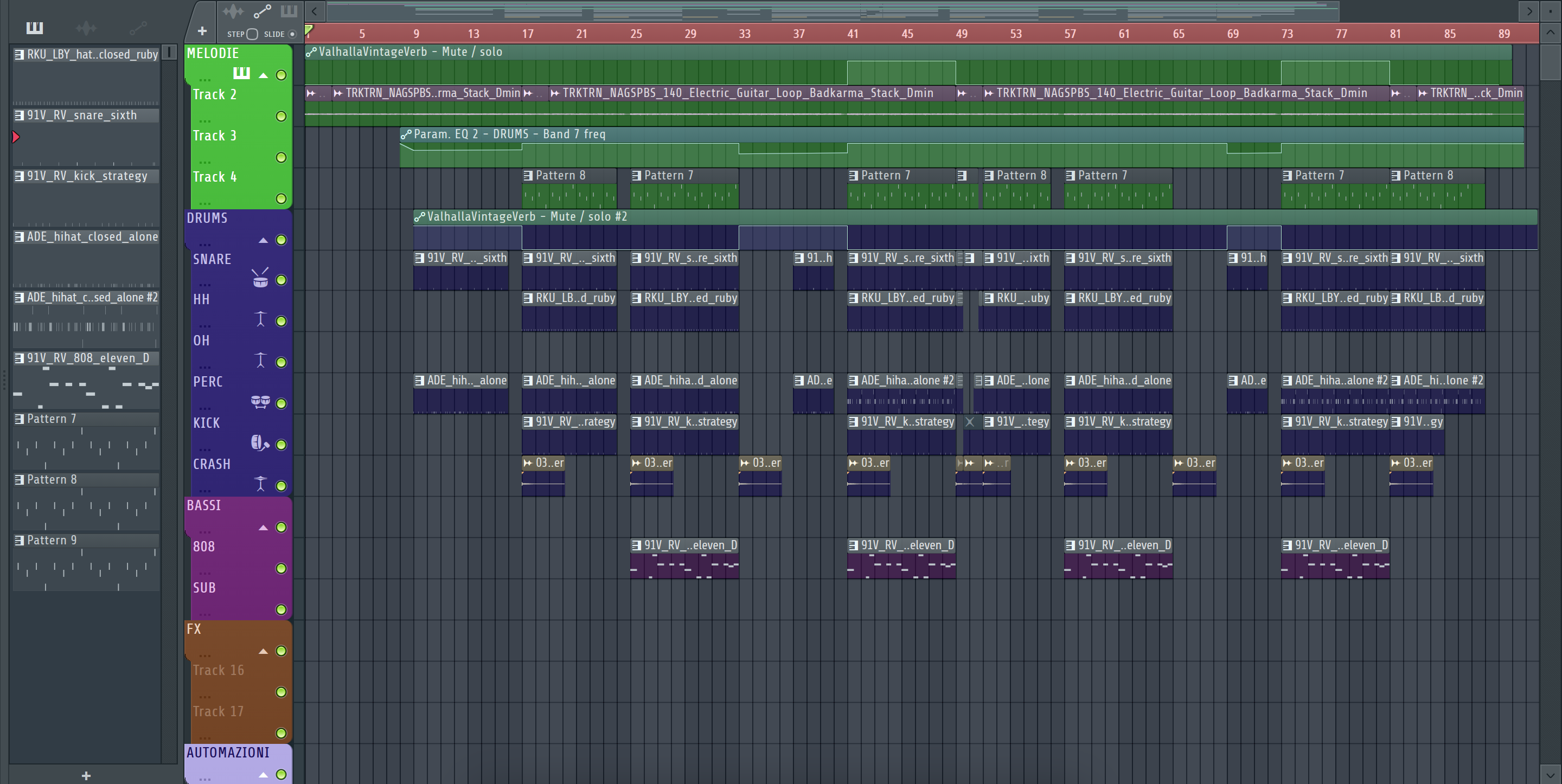
Task: Click the bongo icon on PERC track
Action: [260, 401]
